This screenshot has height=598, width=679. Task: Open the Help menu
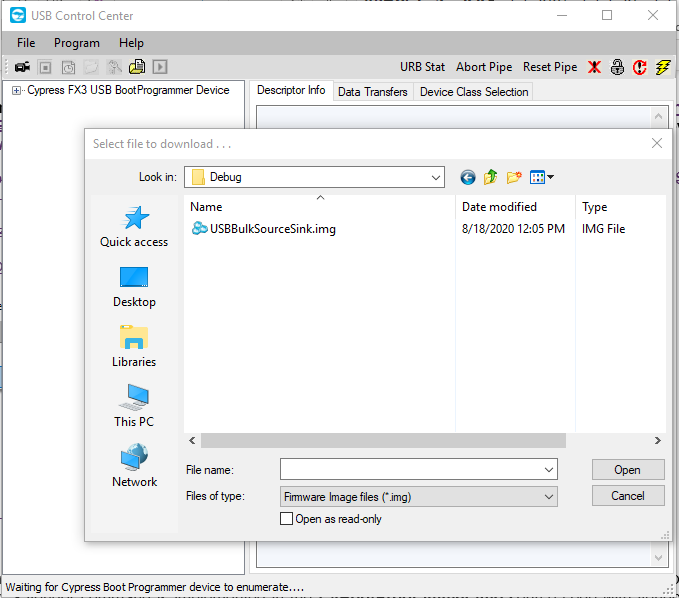point(131,43)
